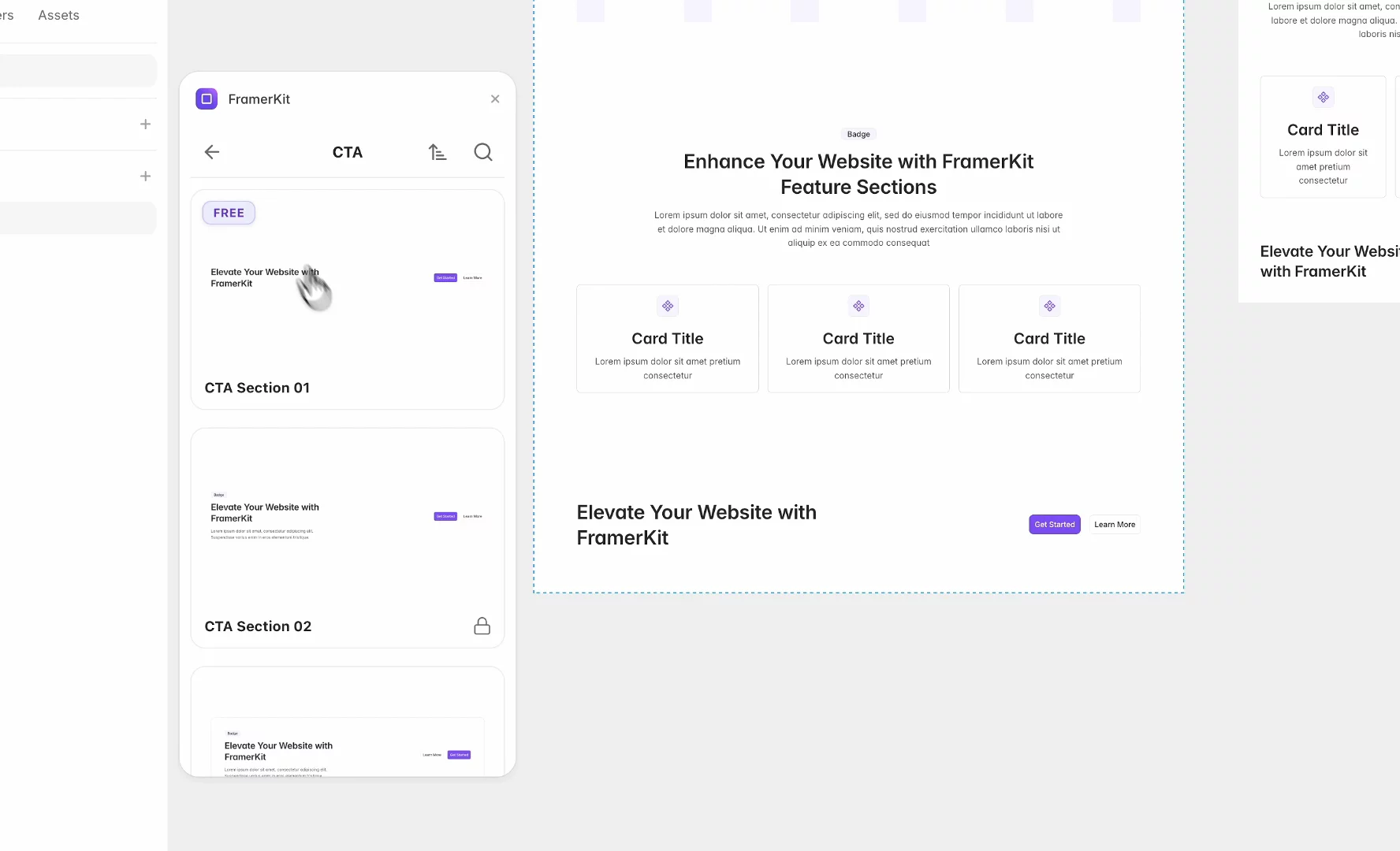Click the Get Started button on canvas
This screenshot has width=1400, height=851.
click(1055, 525)
